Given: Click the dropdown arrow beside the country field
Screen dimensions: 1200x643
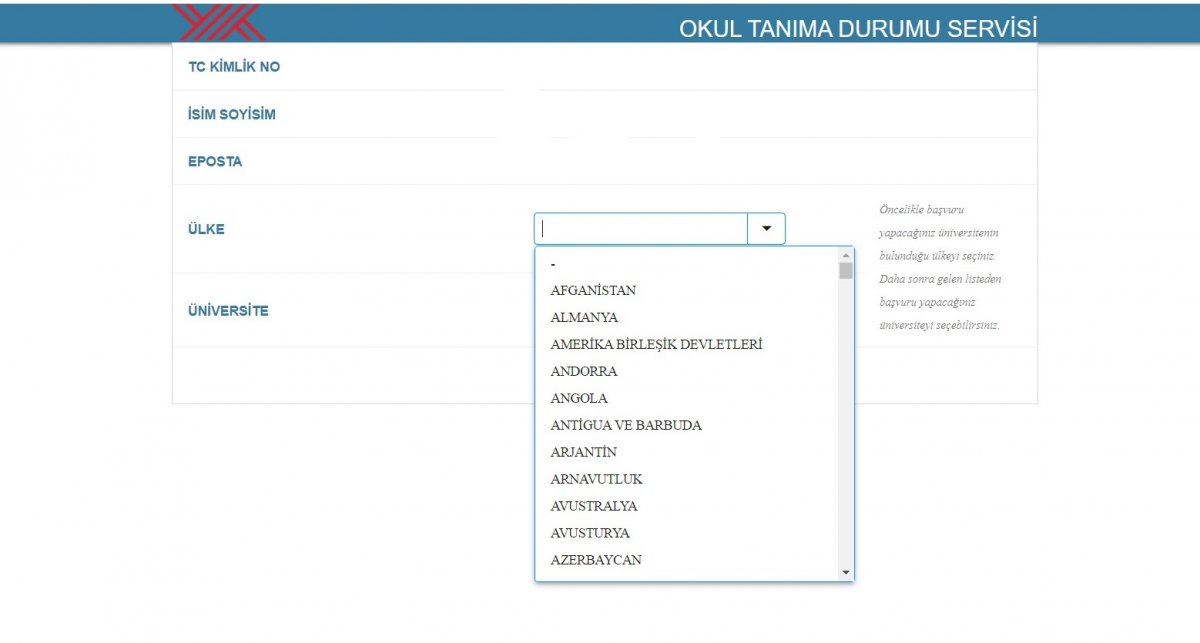Looking at the screenshot, I should (x=766, y=228).
